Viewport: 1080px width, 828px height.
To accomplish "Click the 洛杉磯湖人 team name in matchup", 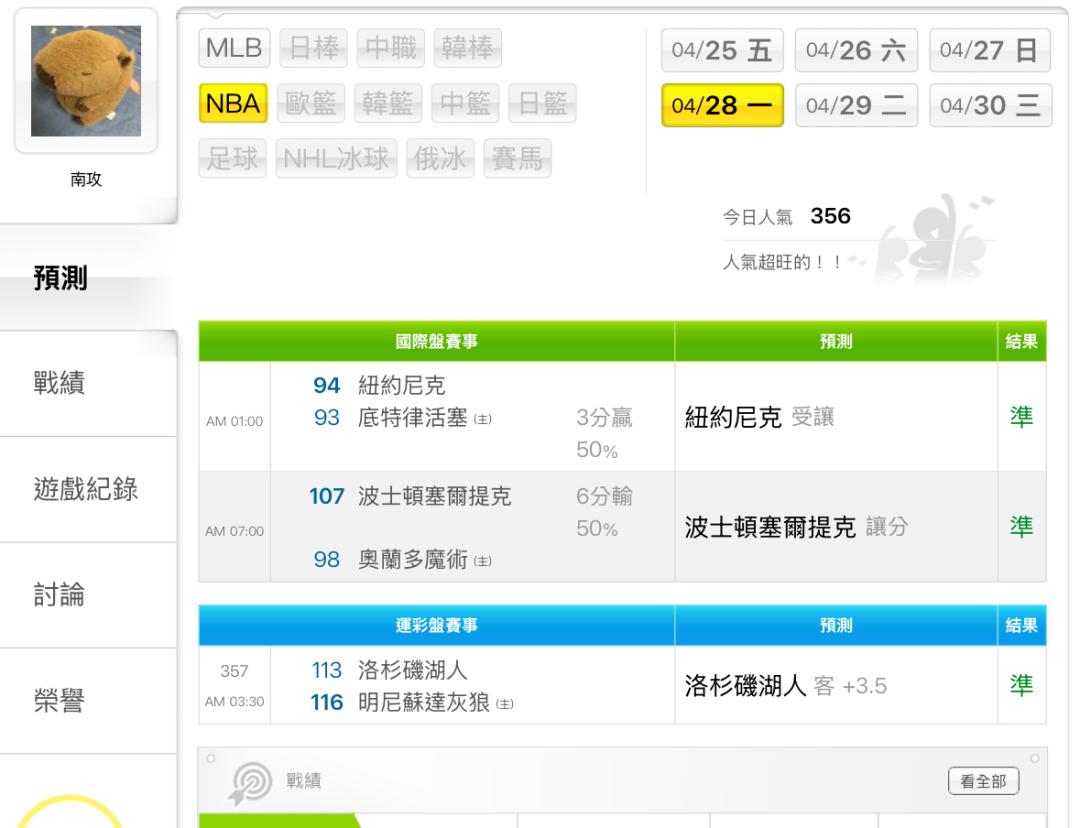I will click(412, 670).
